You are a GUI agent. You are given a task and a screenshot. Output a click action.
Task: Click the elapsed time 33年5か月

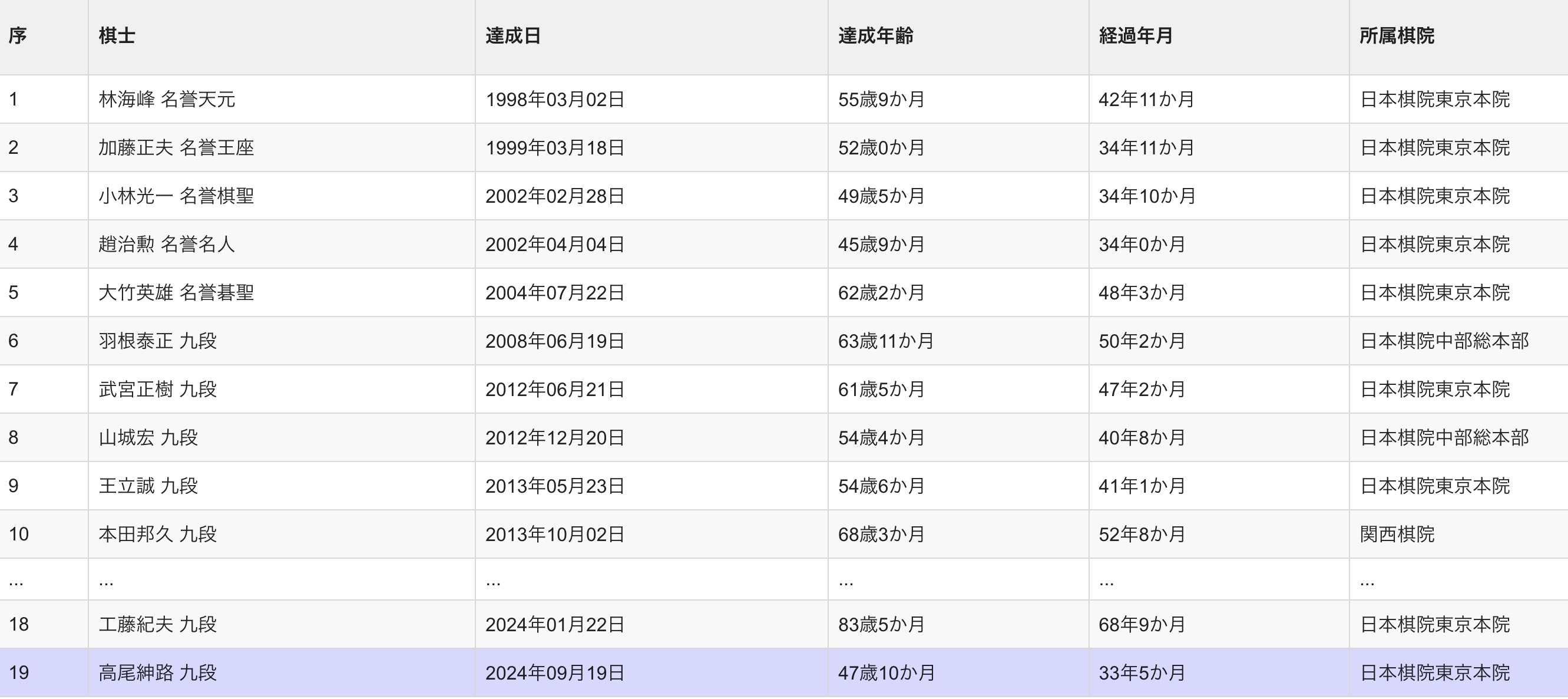[x=1142, y=673]
